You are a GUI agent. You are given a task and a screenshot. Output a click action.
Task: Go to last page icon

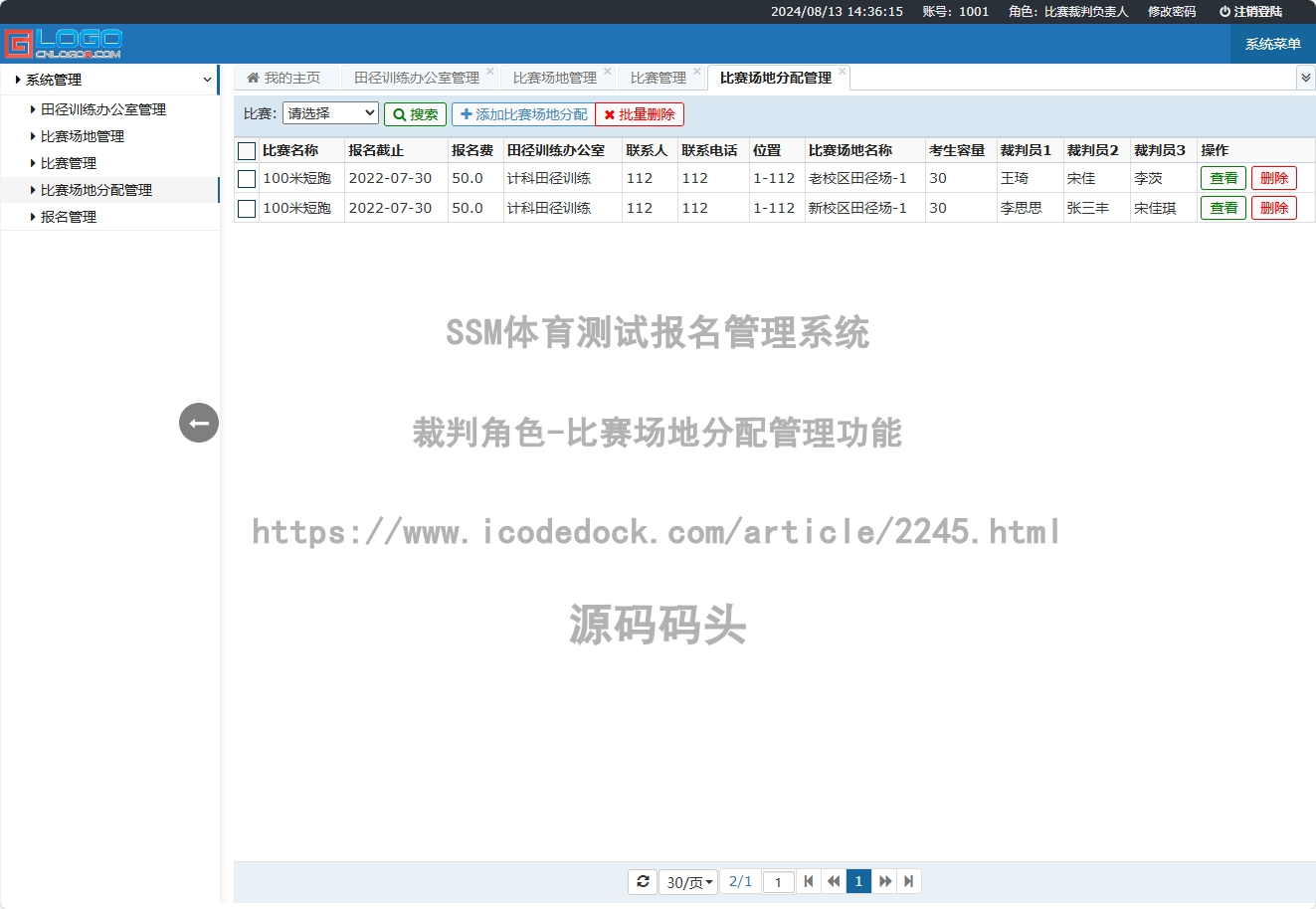pos(908,881)
